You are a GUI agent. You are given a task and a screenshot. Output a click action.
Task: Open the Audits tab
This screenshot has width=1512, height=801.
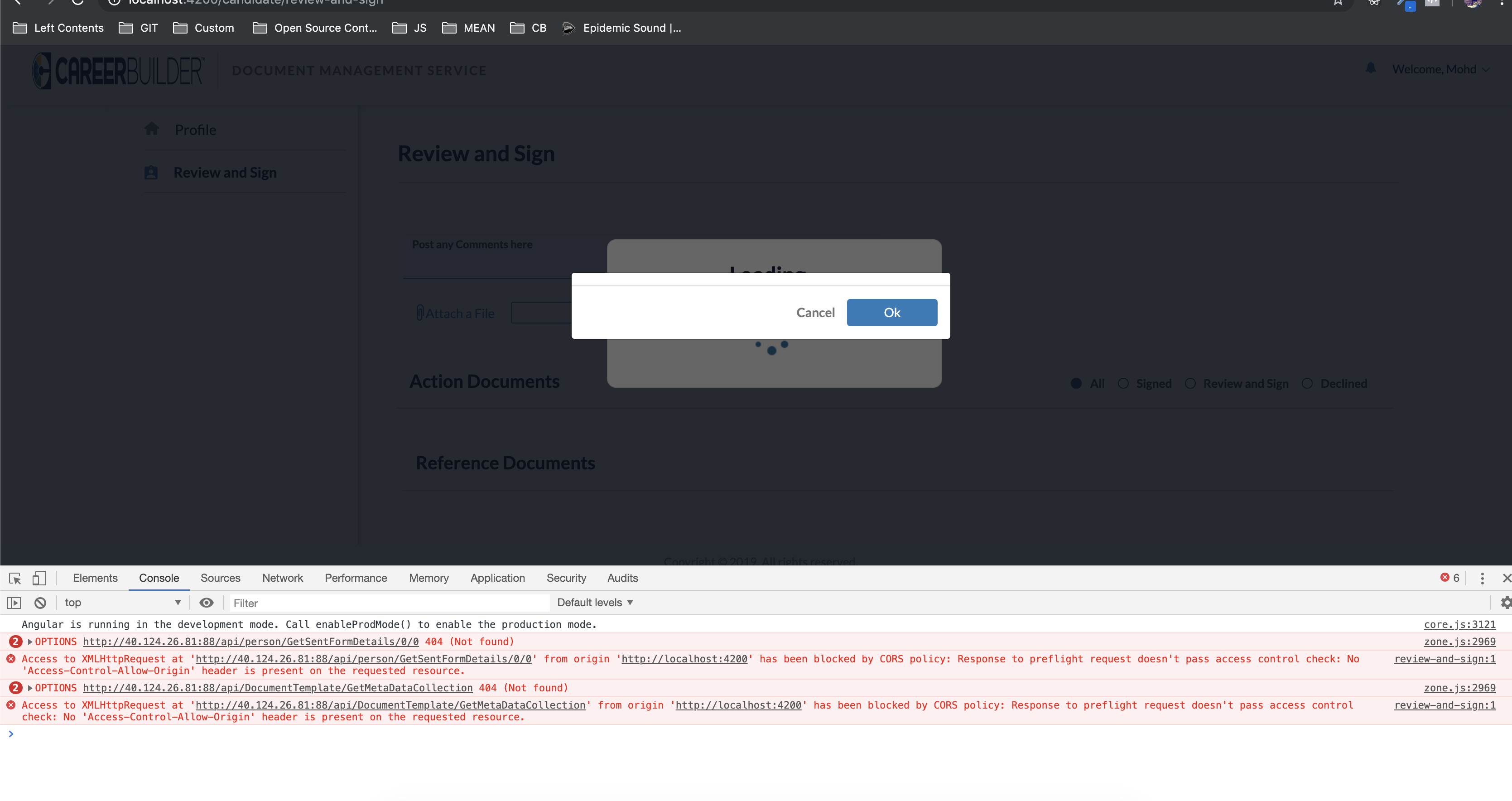pos(622,578)
